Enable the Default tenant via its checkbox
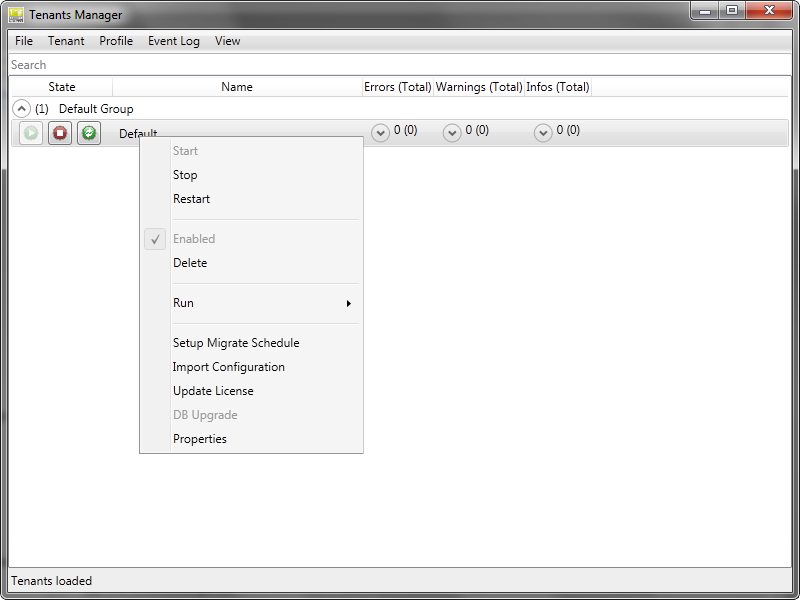 (155, 239)
